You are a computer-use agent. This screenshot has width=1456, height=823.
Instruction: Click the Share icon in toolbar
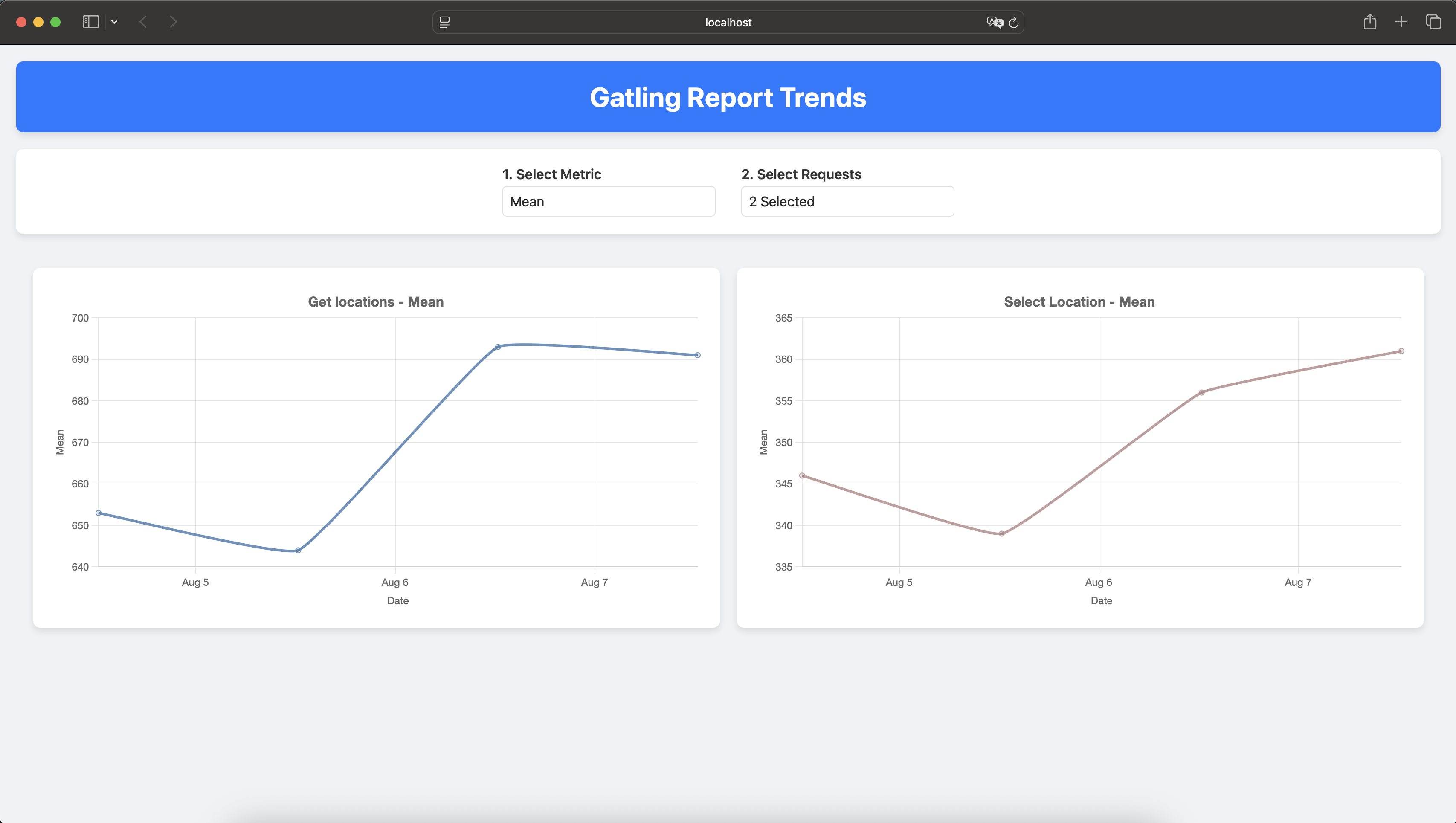click(x=1369, y=22)
